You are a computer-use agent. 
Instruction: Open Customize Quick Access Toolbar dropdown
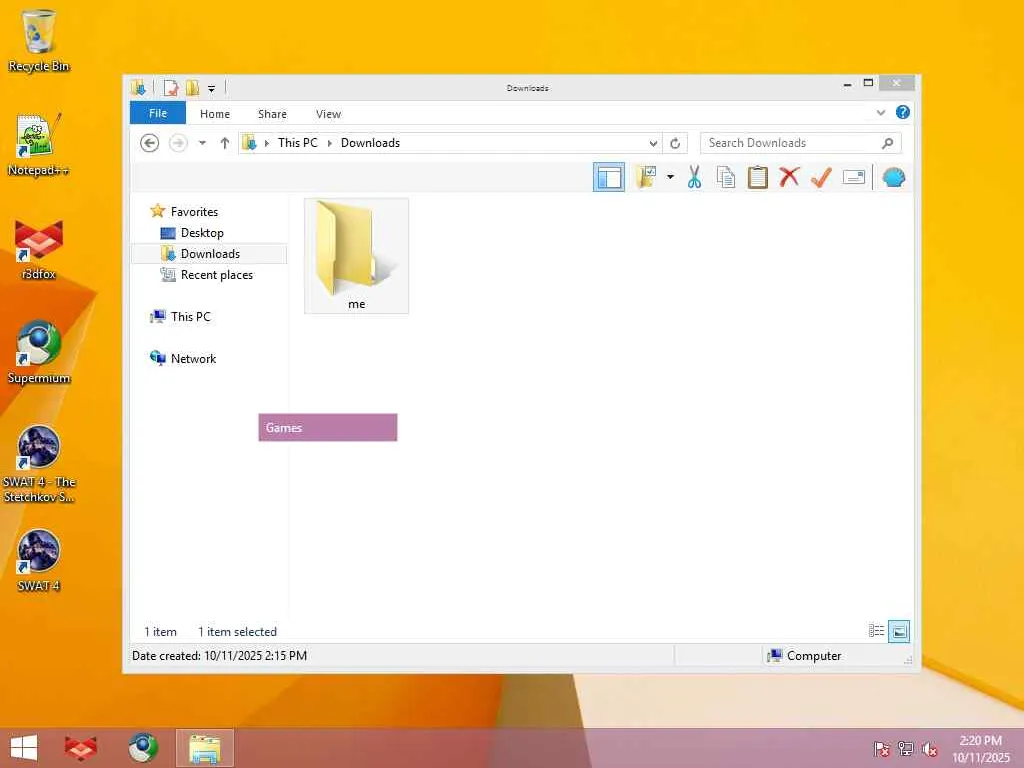pos(211,88)
